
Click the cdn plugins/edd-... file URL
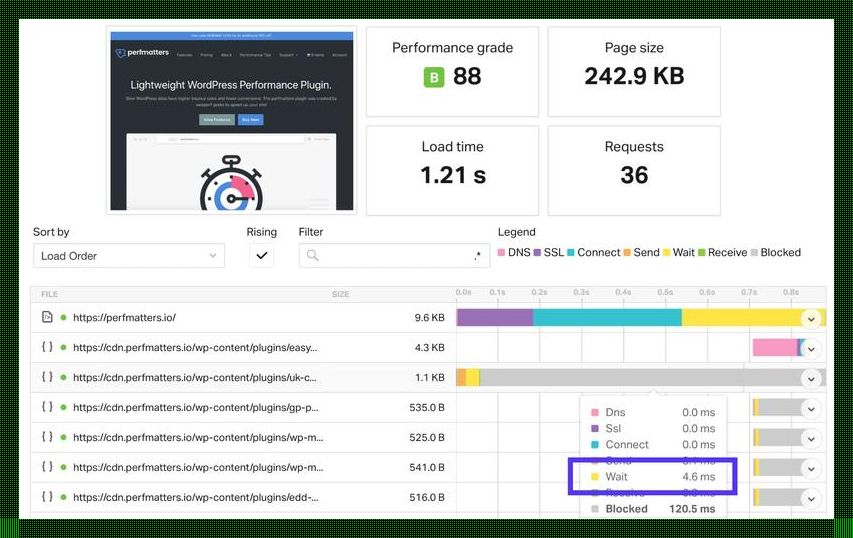pos(196,497)
